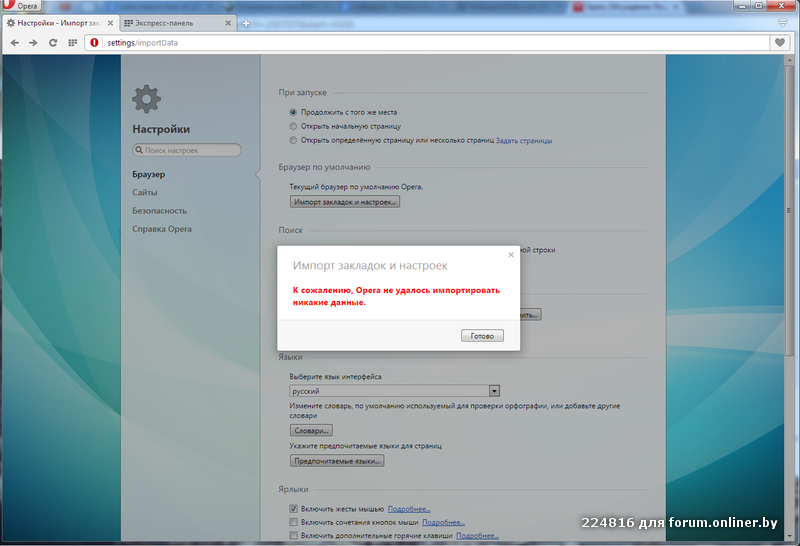Click the Opera badge in the address bar

94,43
